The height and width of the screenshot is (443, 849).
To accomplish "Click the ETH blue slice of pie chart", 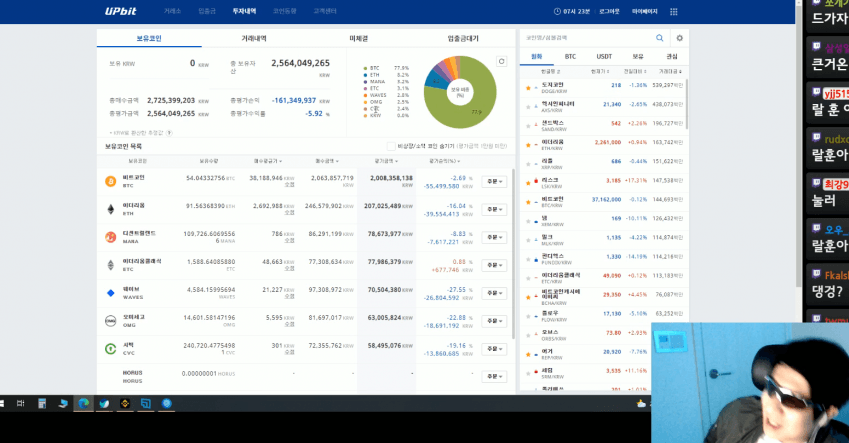I will [435, 80].
